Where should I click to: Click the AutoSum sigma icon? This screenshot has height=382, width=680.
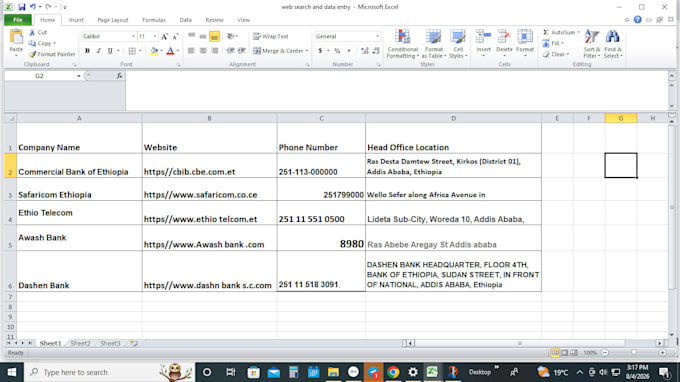tap(546, 33)
